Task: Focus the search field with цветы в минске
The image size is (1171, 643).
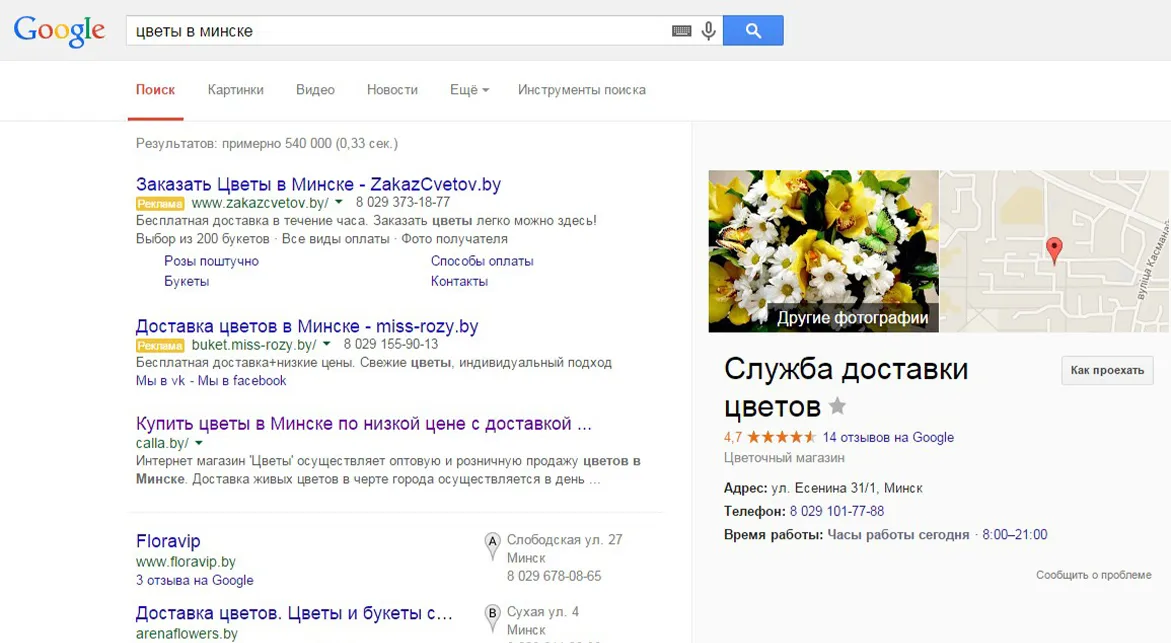Action: (400, 31)
